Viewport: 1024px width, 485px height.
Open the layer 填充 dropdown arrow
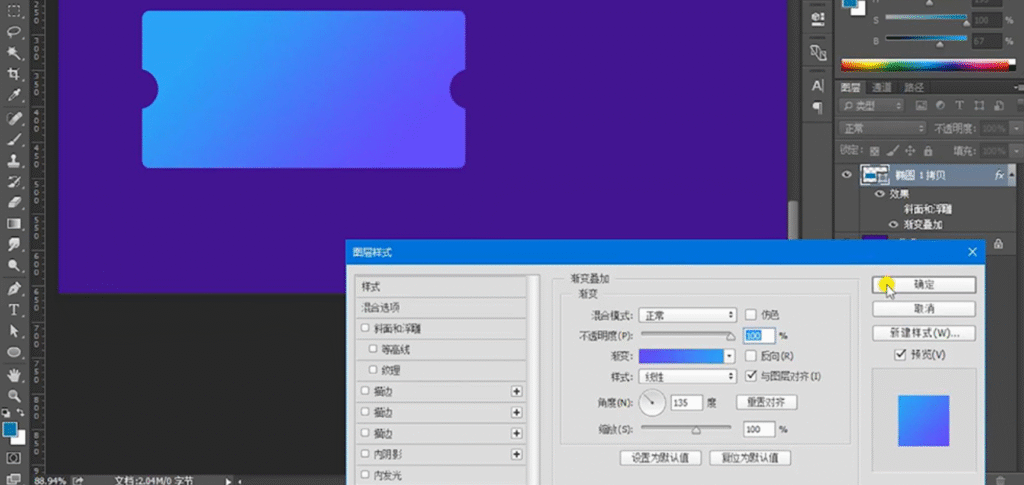tap(1014, 151)
